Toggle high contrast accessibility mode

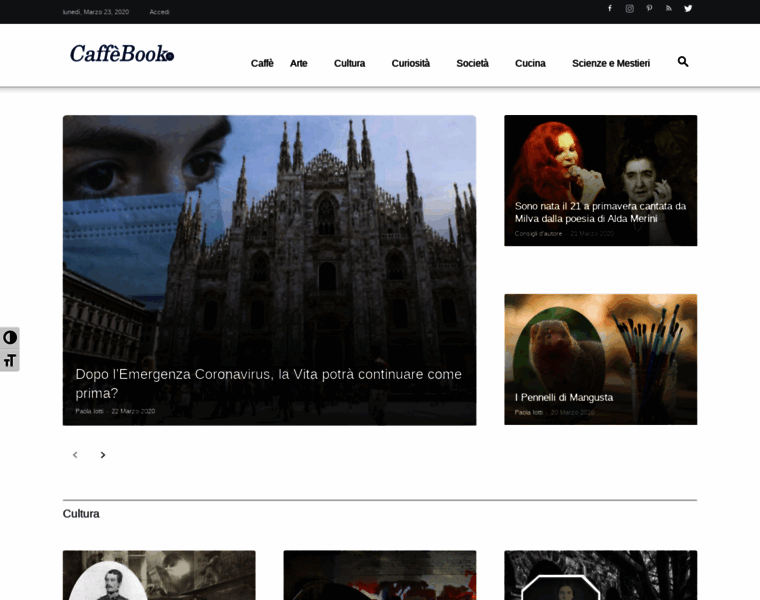[x=10, y=337]
